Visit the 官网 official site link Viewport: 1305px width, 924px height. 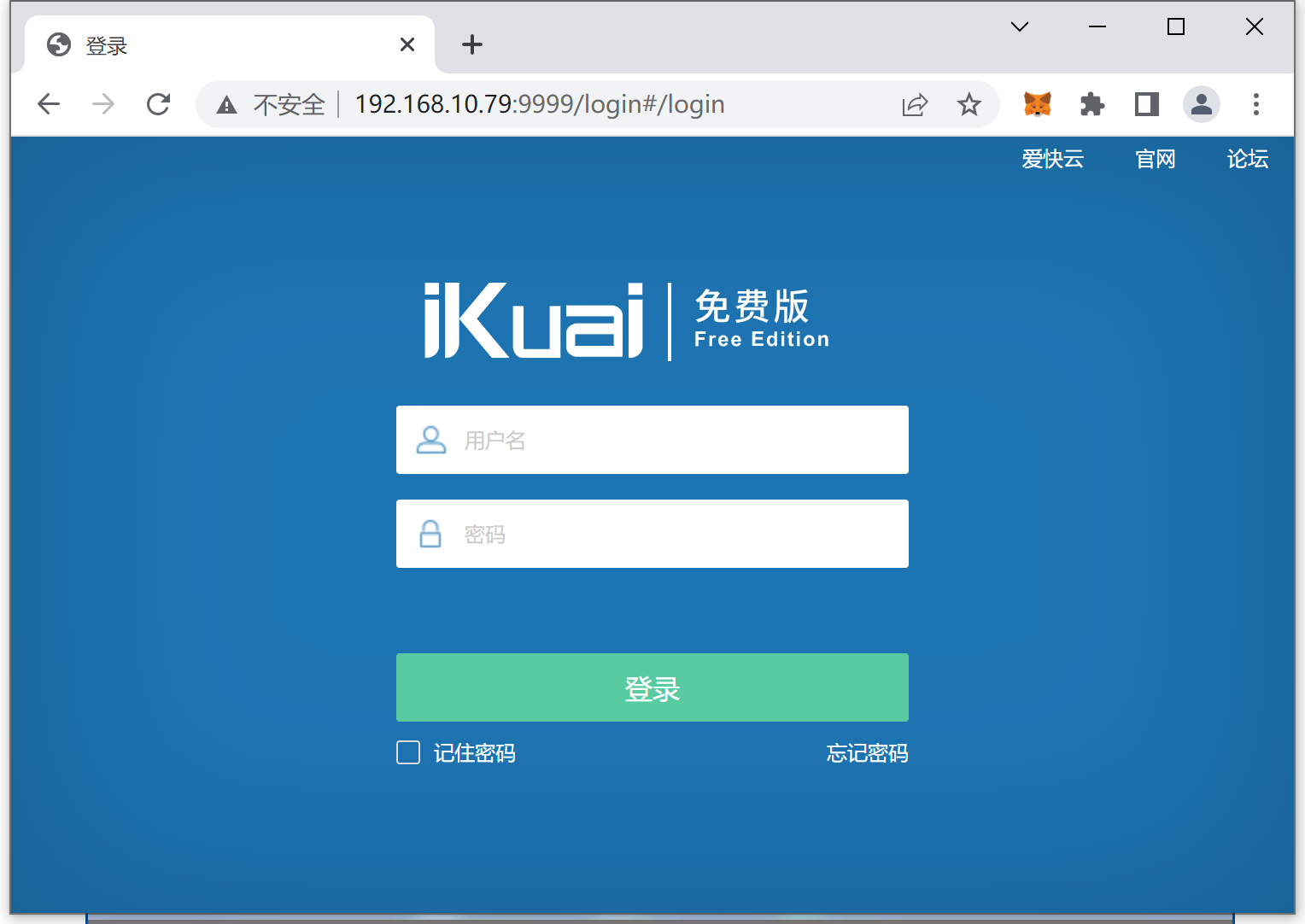point(1155,159)
